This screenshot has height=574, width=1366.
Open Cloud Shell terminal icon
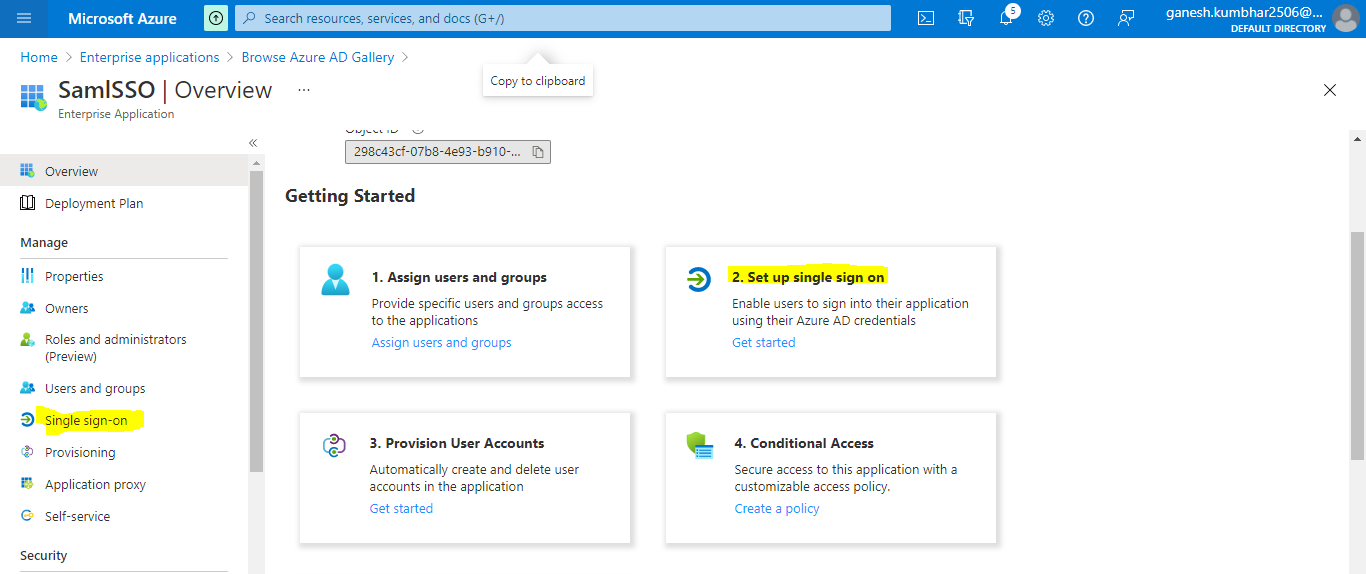(x=926, y=18)
